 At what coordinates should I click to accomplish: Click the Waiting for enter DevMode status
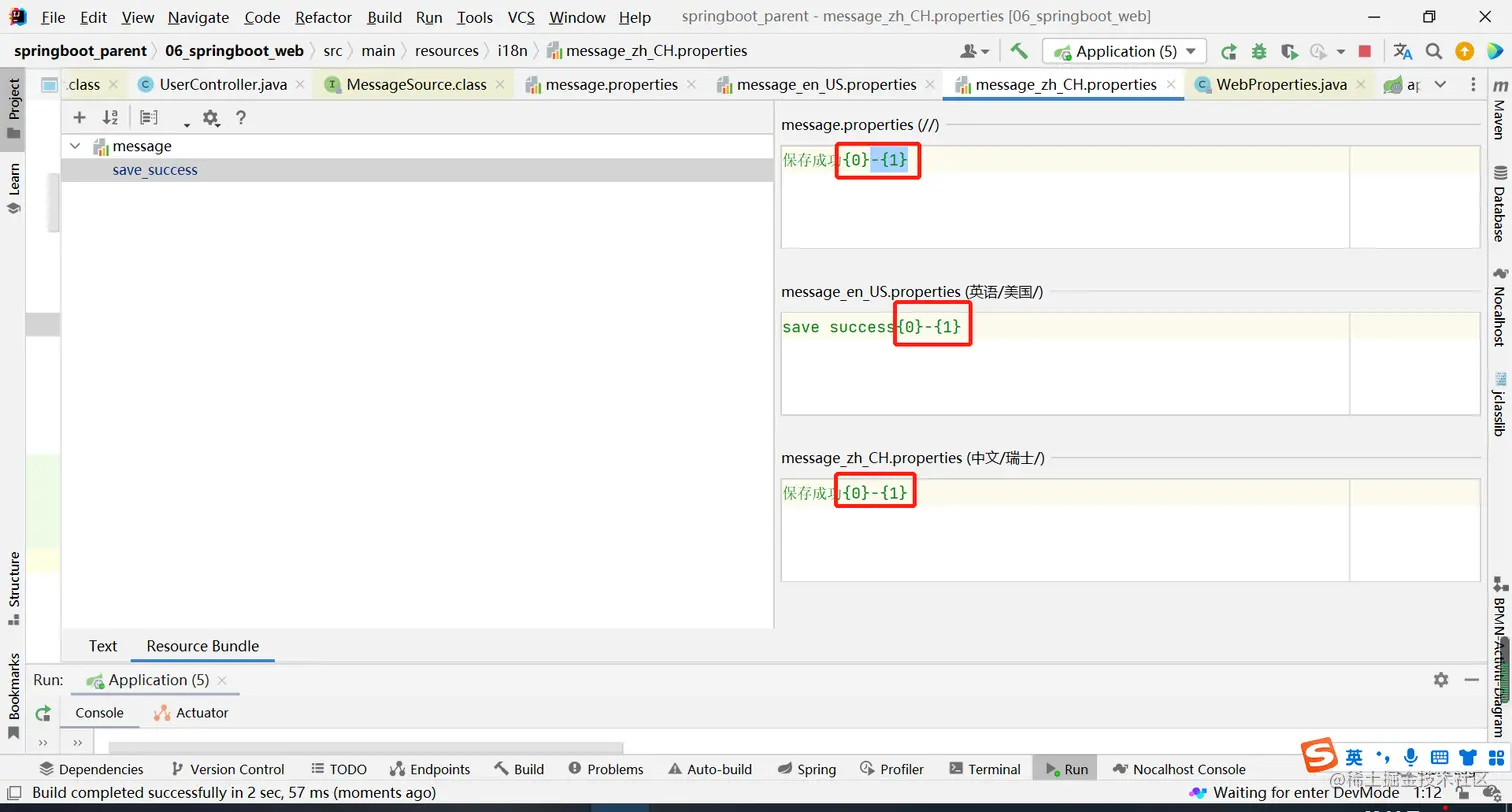click(1294, 793)
